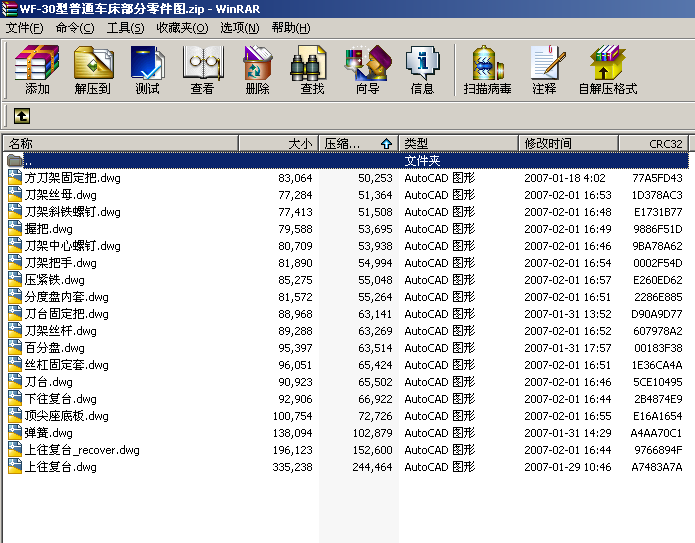Select file 刀架把手.dwg
The width and height of the screenshot is (695, 543).
[x=60, y=262]
